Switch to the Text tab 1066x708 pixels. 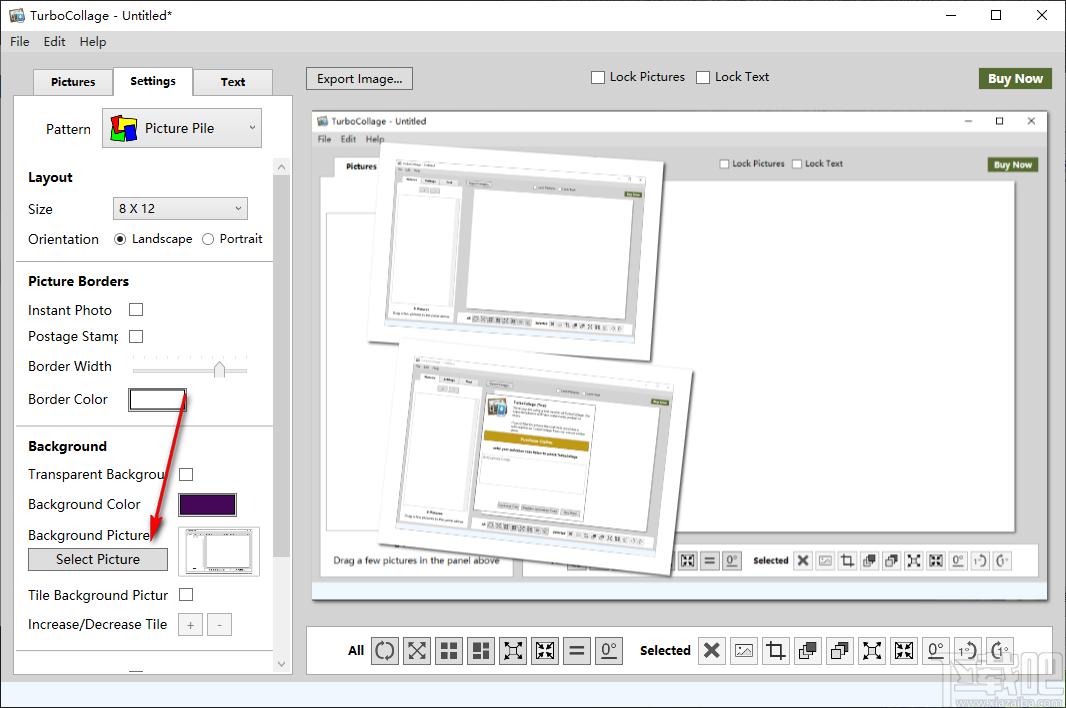pyautogui.click(x=233, y=82)
